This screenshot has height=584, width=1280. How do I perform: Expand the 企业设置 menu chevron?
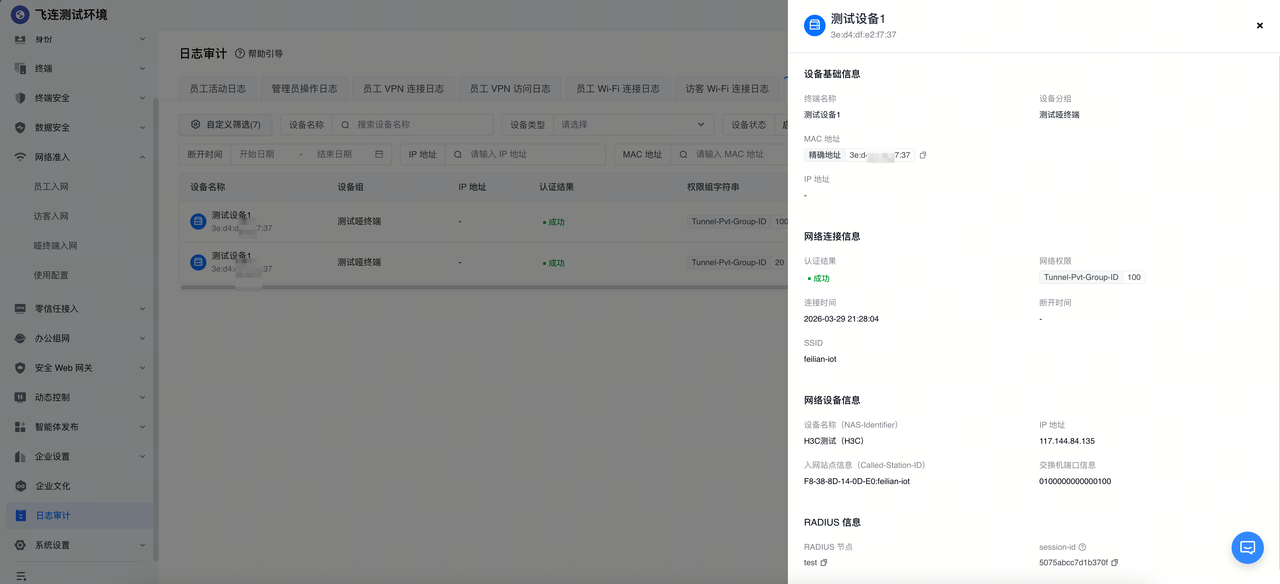coord(142,456)
